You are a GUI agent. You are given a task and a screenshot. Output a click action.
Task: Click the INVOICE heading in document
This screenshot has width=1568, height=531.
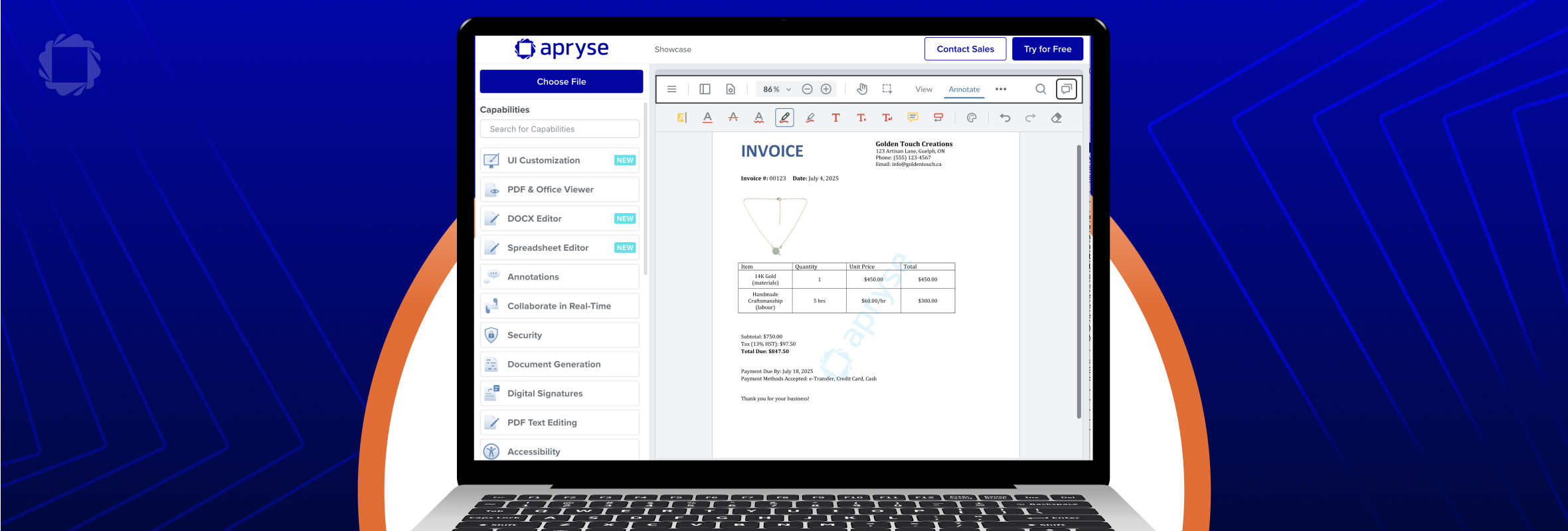[x=772, y=151]
